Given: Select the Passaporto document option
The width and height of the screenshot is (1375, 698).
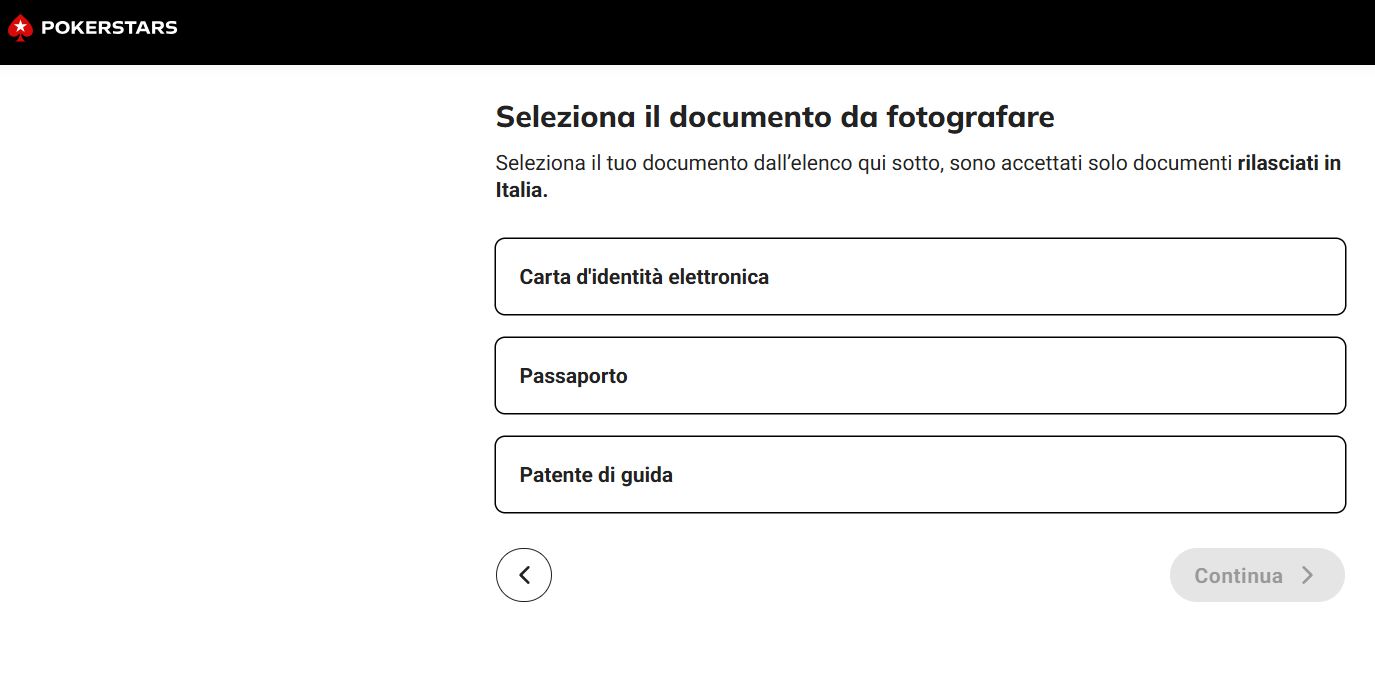Looking at the screenshot, I should click(919, 375).
